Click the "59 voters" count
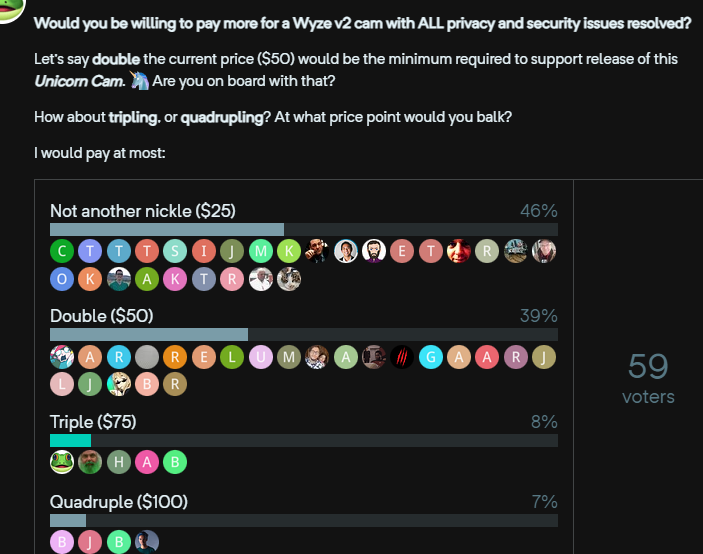This screenshot has height=554, width=703. tap(647, 378)
